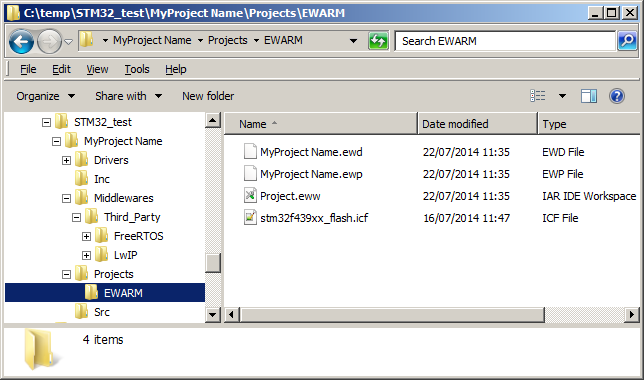Open the dropdown arrow before Projects breadcrumb
Image resolution: width=644 pixels, height=380 pixels.
(200, 40)
